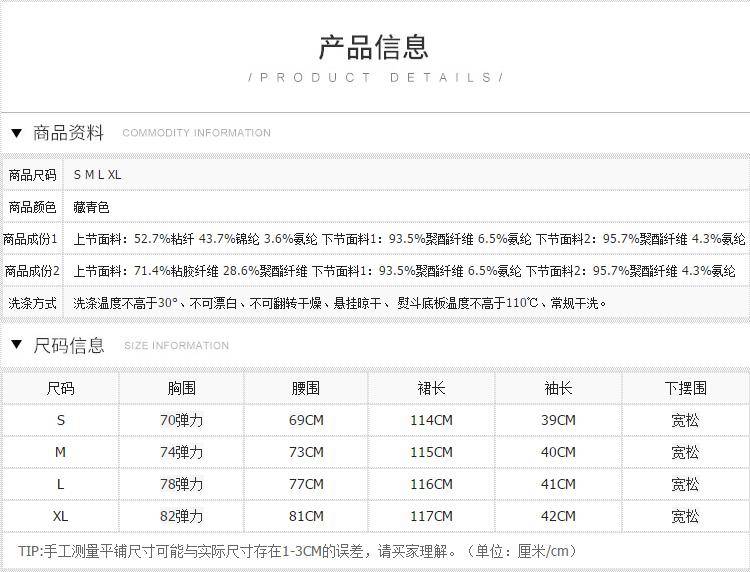Image resolution: width=750 pixels, height=572 pixels.
Task: Click the 产品信息 page title
Action: (x=374, y=46)
